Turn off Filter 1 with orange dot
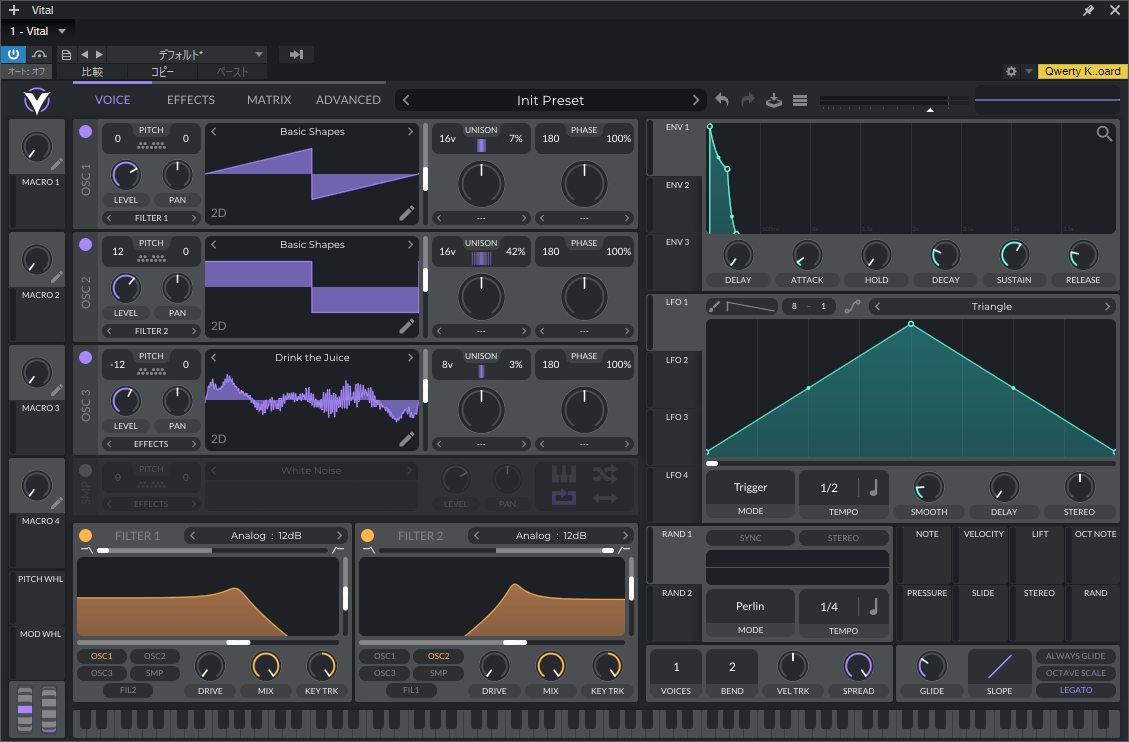This screenshot has height=742, width=1129. [86, 535]
